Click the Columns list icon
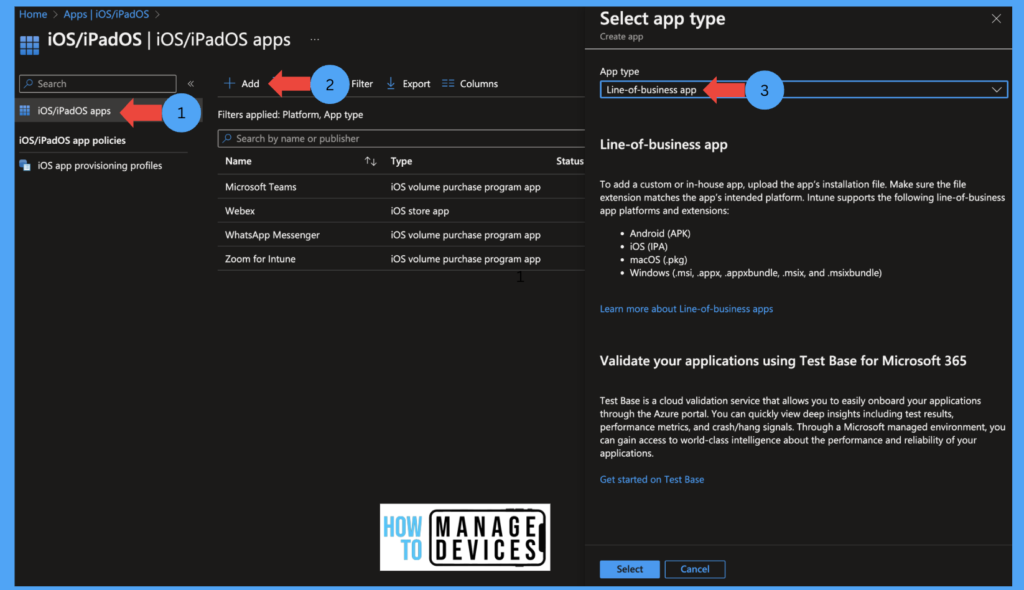Image resolution: width=1024 pixels, height=590 pixels. [x=448, y=83]
